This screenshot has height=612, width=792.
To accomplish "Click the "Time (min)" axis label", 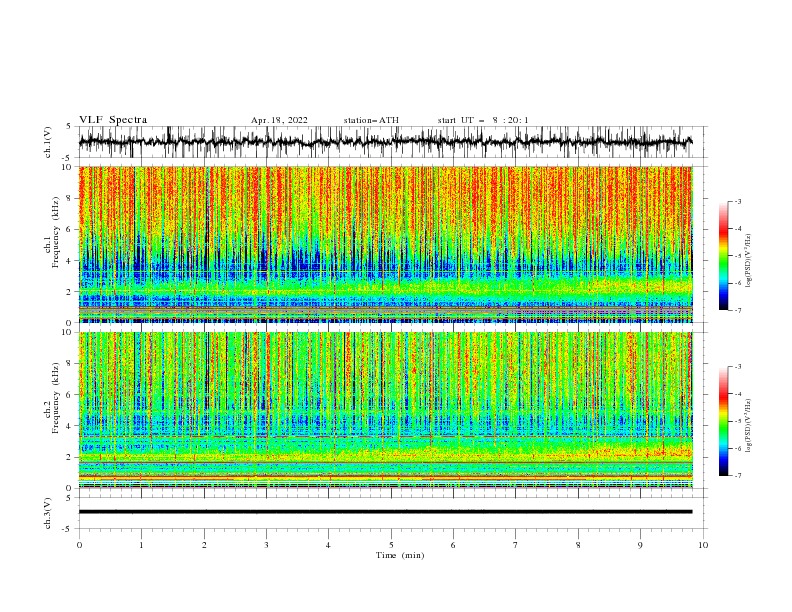I will click(400, 555).
